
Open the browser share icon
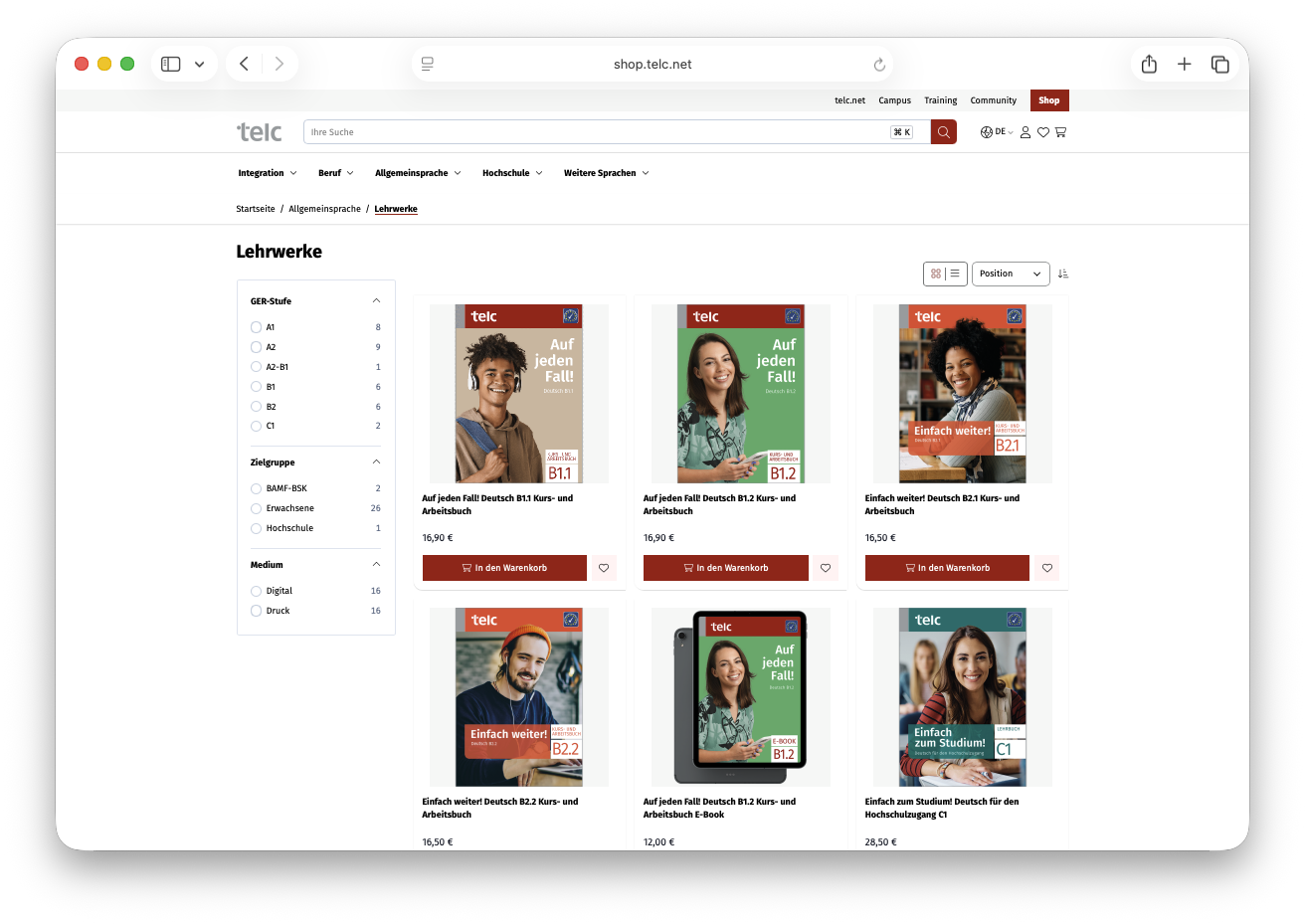1149,64
